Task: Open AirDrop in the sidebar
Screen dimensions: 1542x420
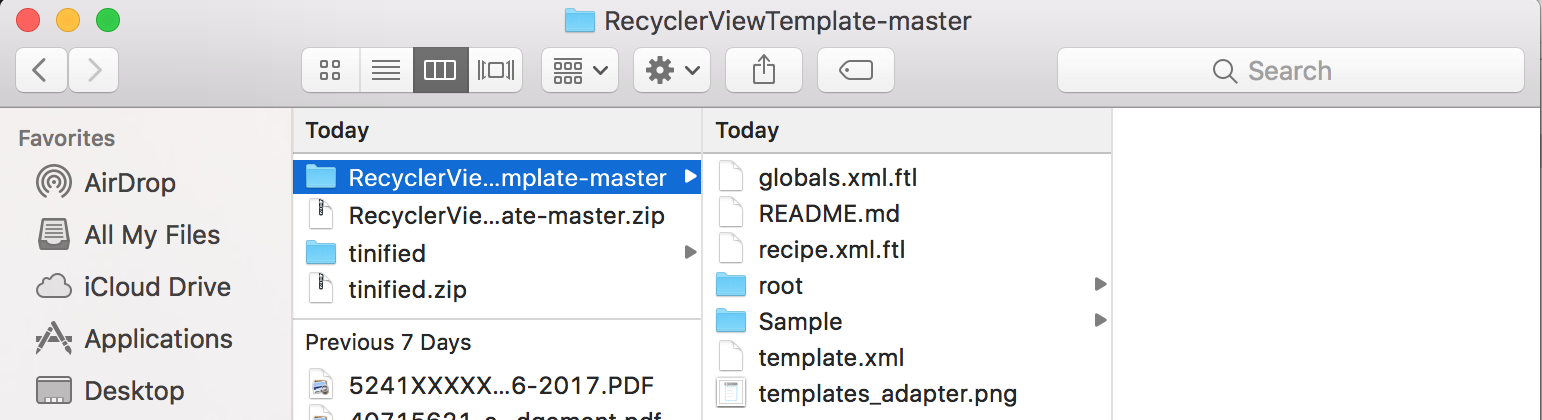Action: 130,183
